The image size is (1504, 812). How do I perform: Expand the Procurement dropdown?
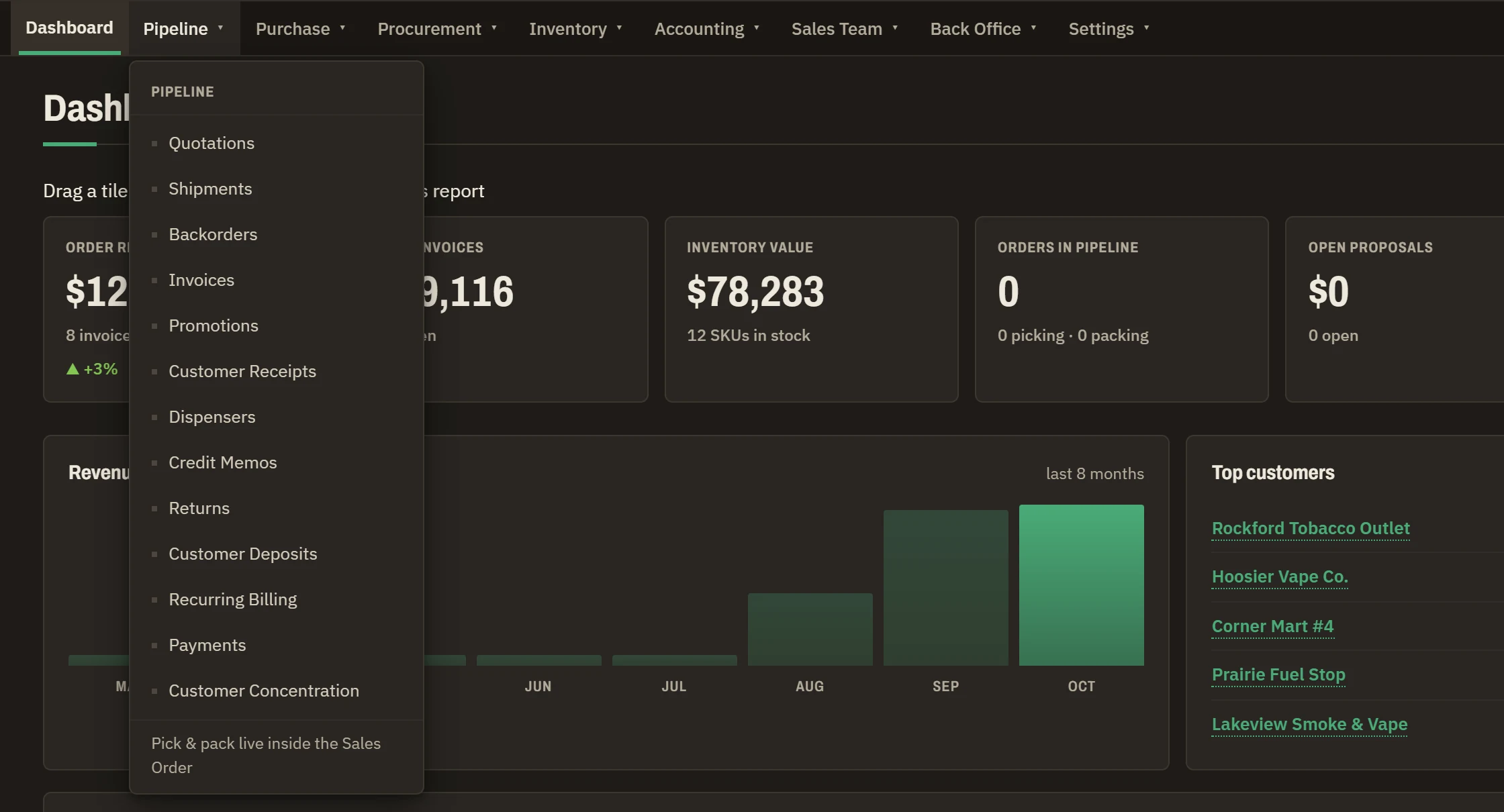(x=437, y=29)
